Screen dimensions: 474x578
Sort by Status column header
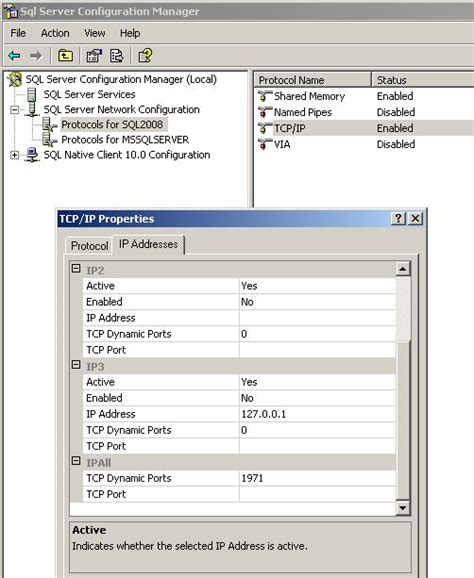point(422,80)
